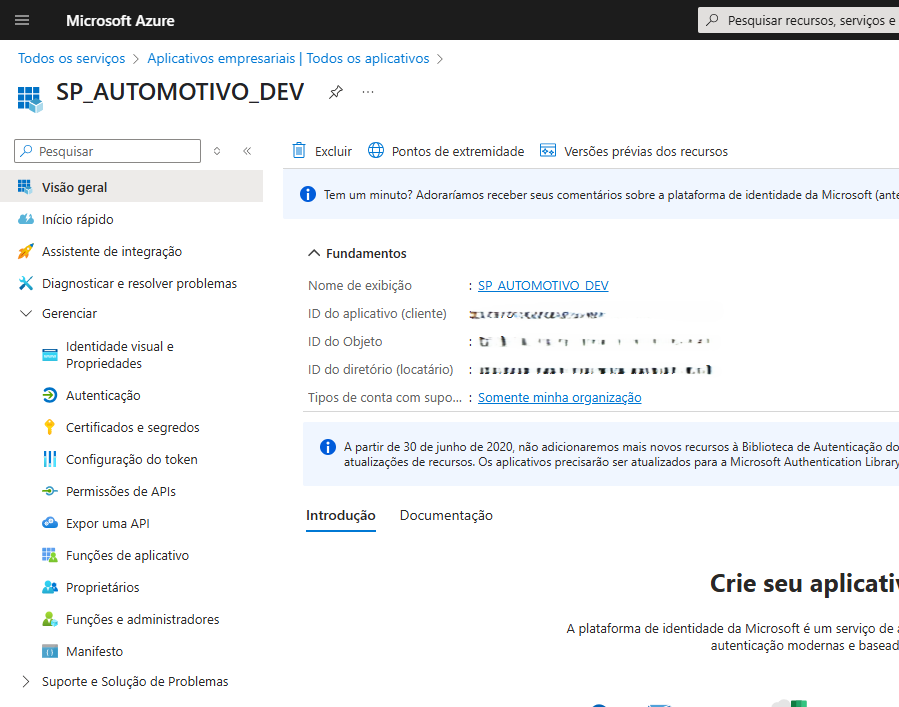
Task: Collapse the Gerenciar section
Action: 26,313
